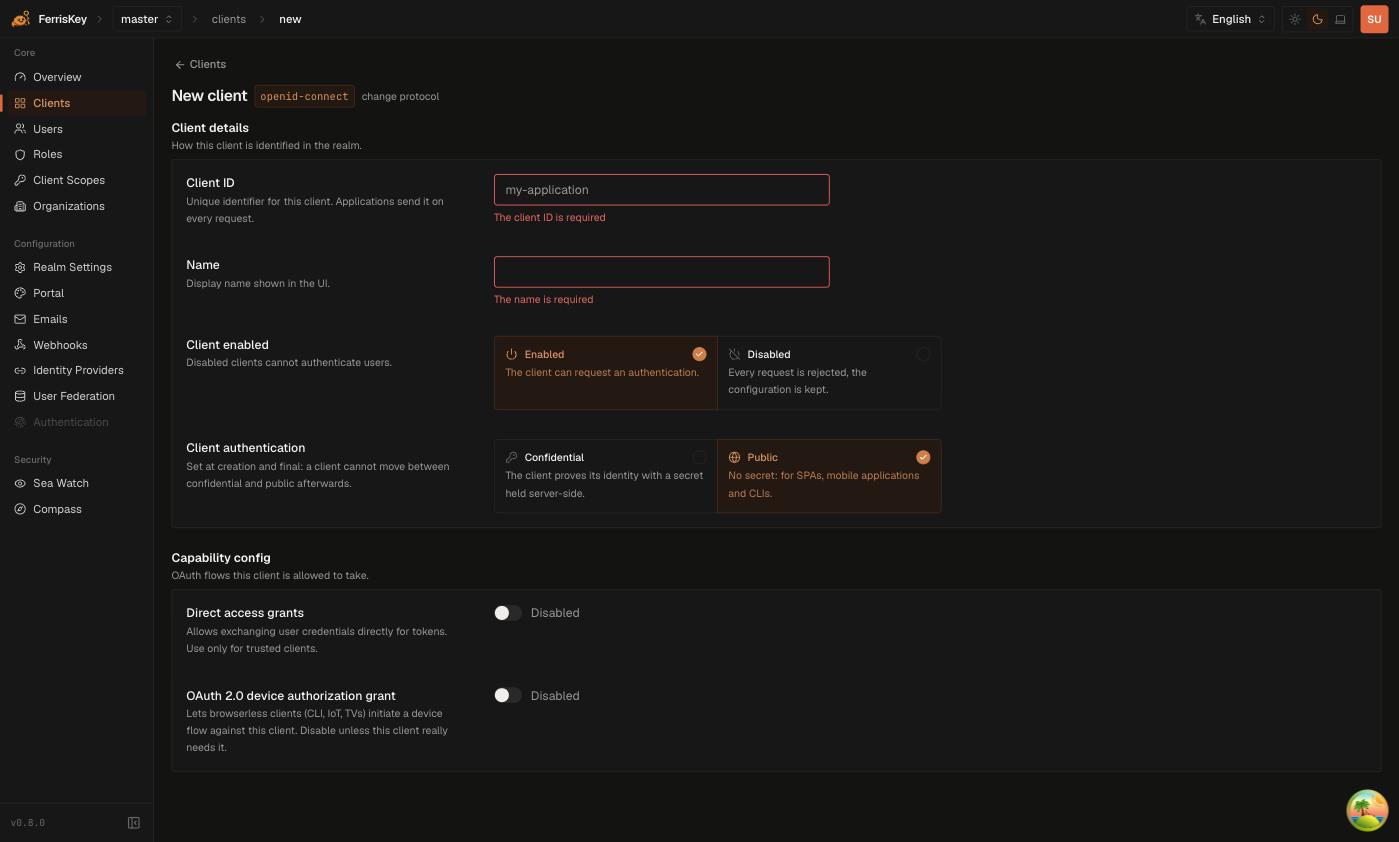Click the Confidential key icon

pos(511,457)
